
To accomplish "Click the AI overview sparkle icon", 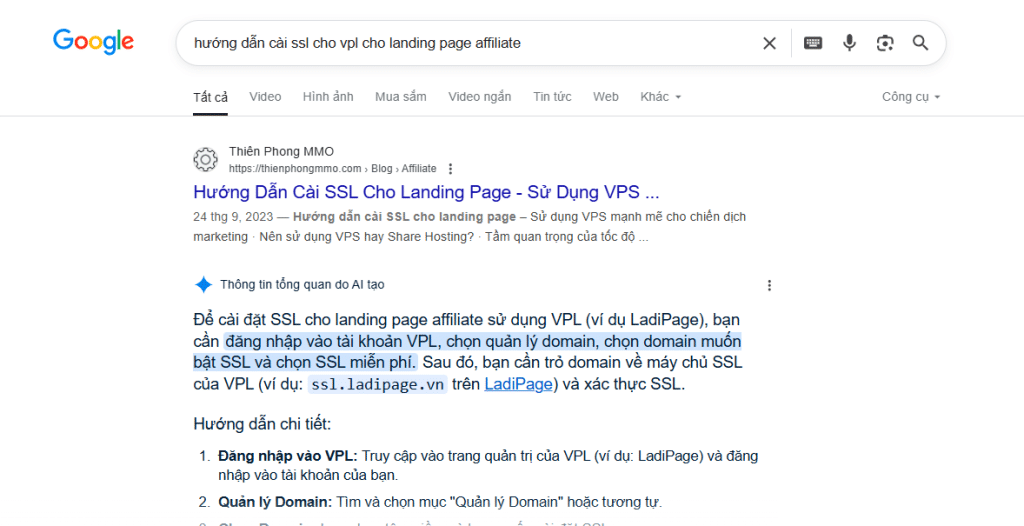I will coord(203,285).
